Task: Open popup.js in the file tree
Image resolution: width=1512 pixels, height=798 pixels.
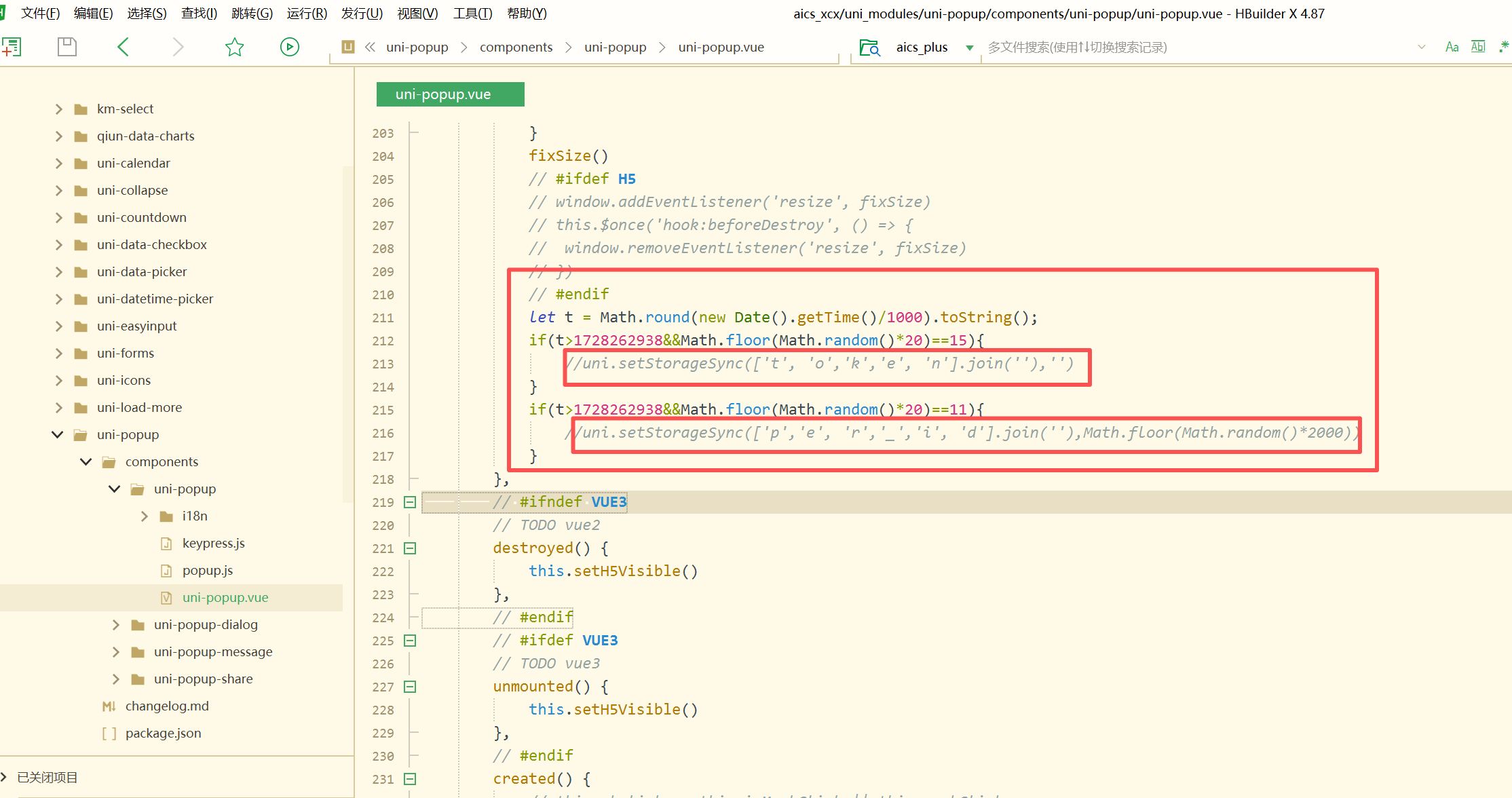Action: 207,570
